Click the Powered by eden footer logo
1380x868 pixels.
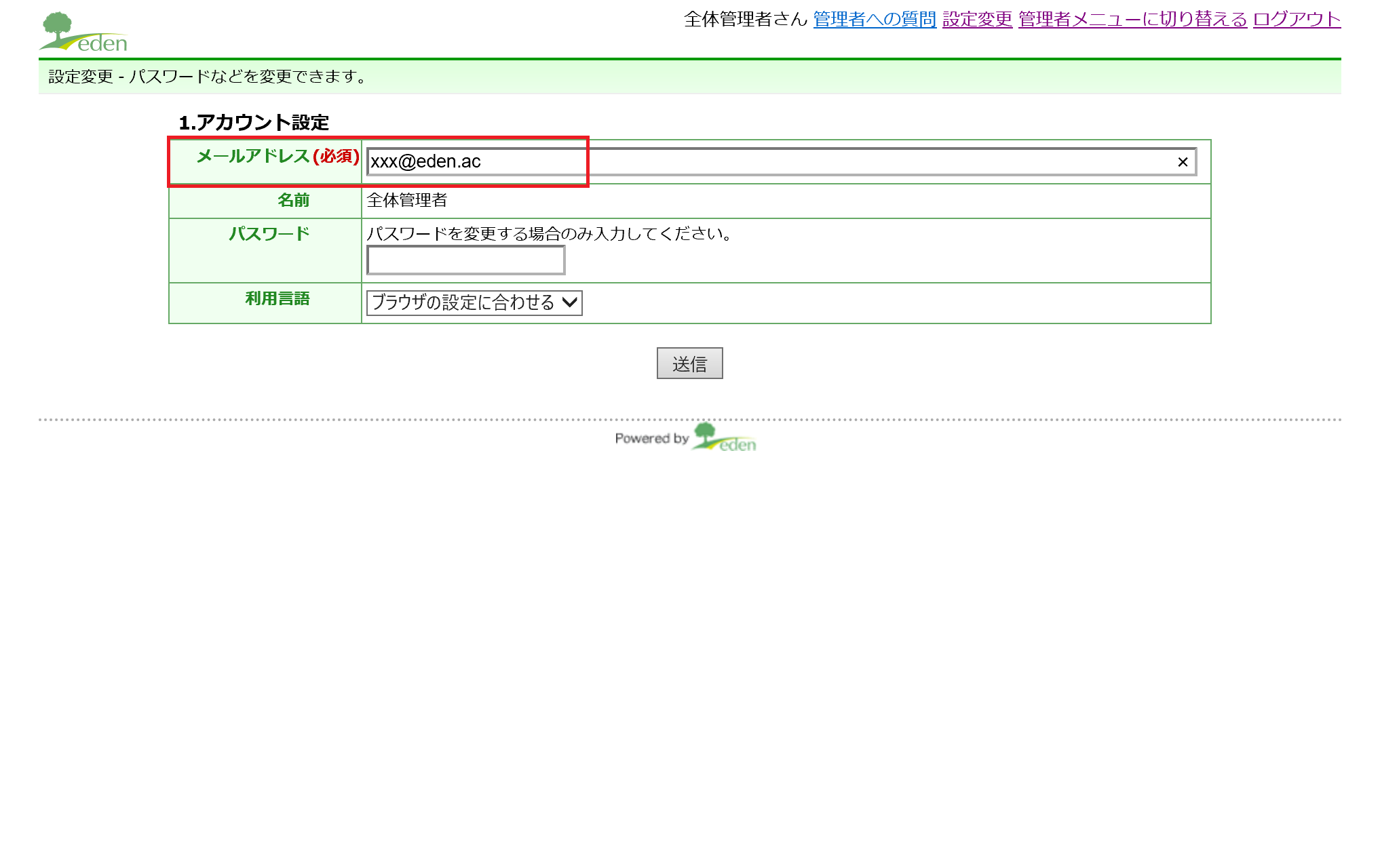click(x=686, y=438)
